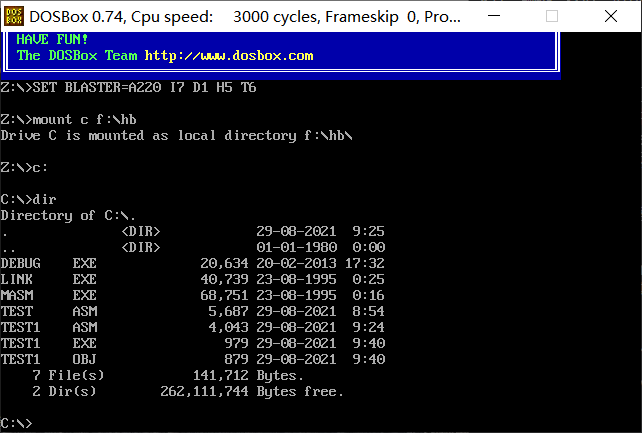Close the DOSBox window
642x433 pixels.
click(x=610, y=16)
